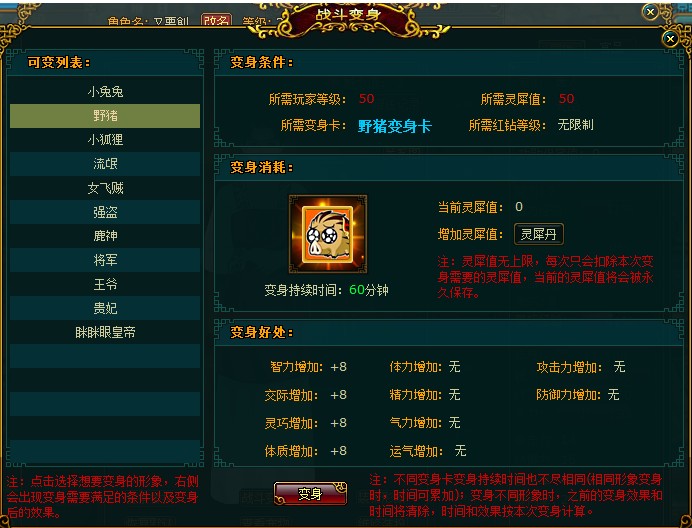The image size is (692, 528).
Task: Select 王爷 list entry
Action: click(105, 284)
